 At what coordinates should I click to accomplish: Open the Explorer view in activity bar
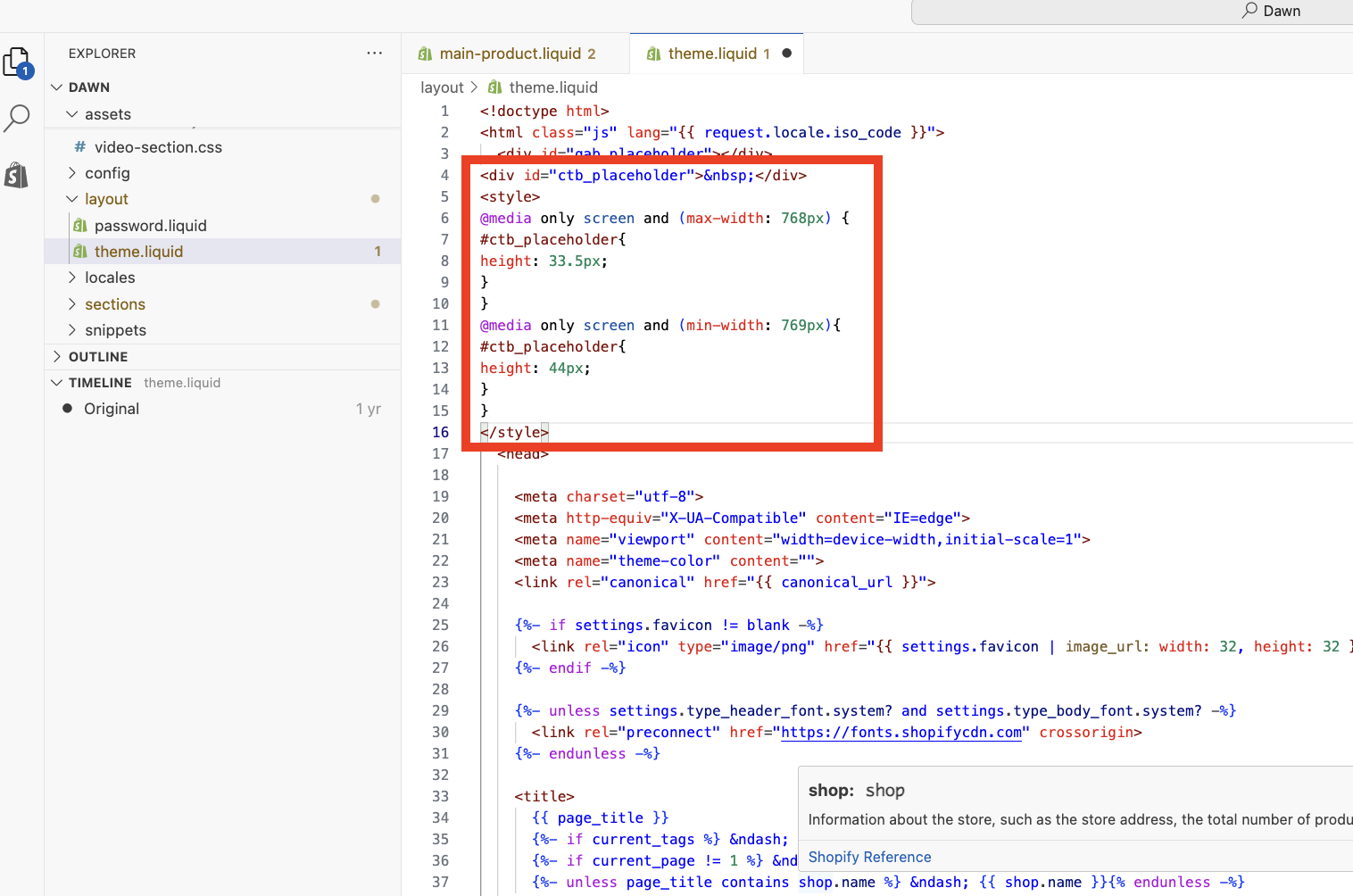click(x=17, y=63)
